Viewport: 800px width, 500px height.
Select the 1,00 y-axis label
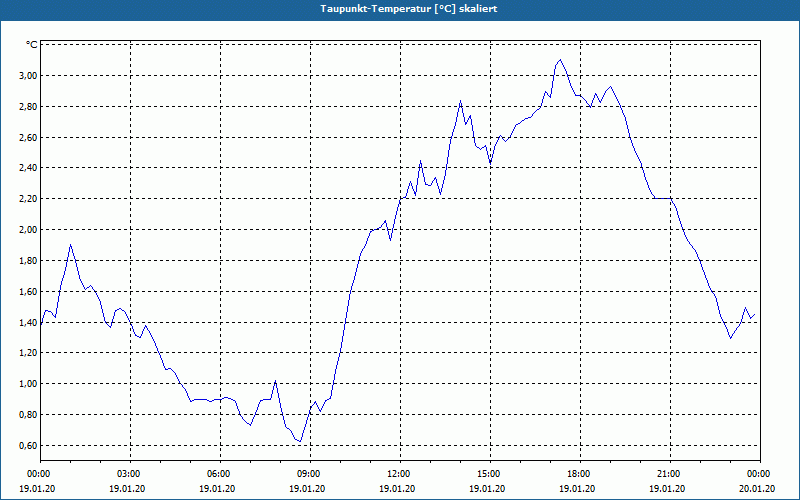[x=28, y=384]
